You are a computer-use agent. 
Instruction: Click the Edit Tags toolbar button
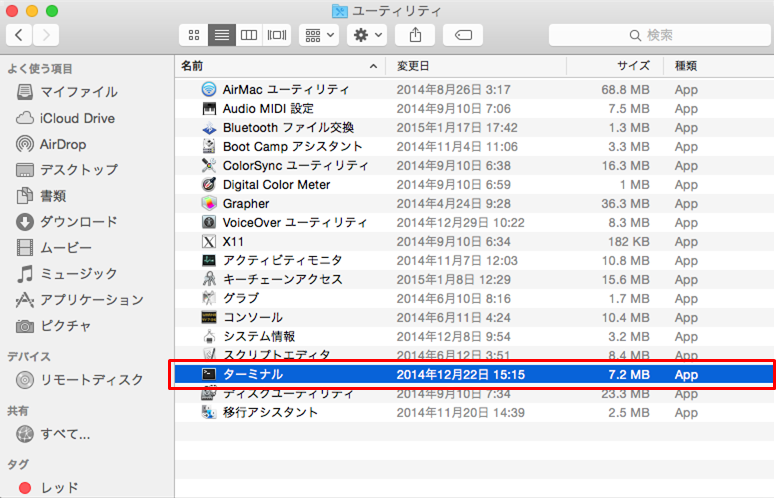463,35
